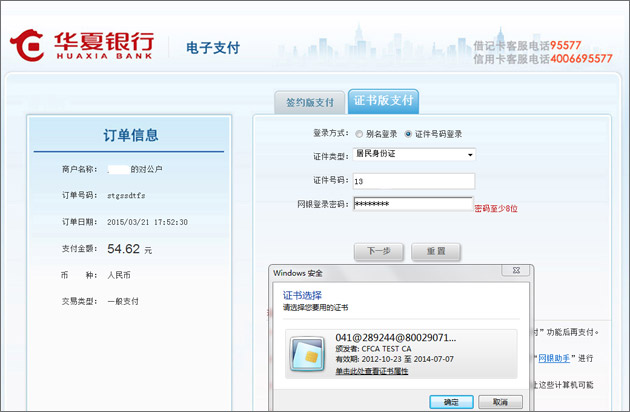Click the 订单信息 panel title
This screenshot has height=412, width=630.
coord(131,135)
